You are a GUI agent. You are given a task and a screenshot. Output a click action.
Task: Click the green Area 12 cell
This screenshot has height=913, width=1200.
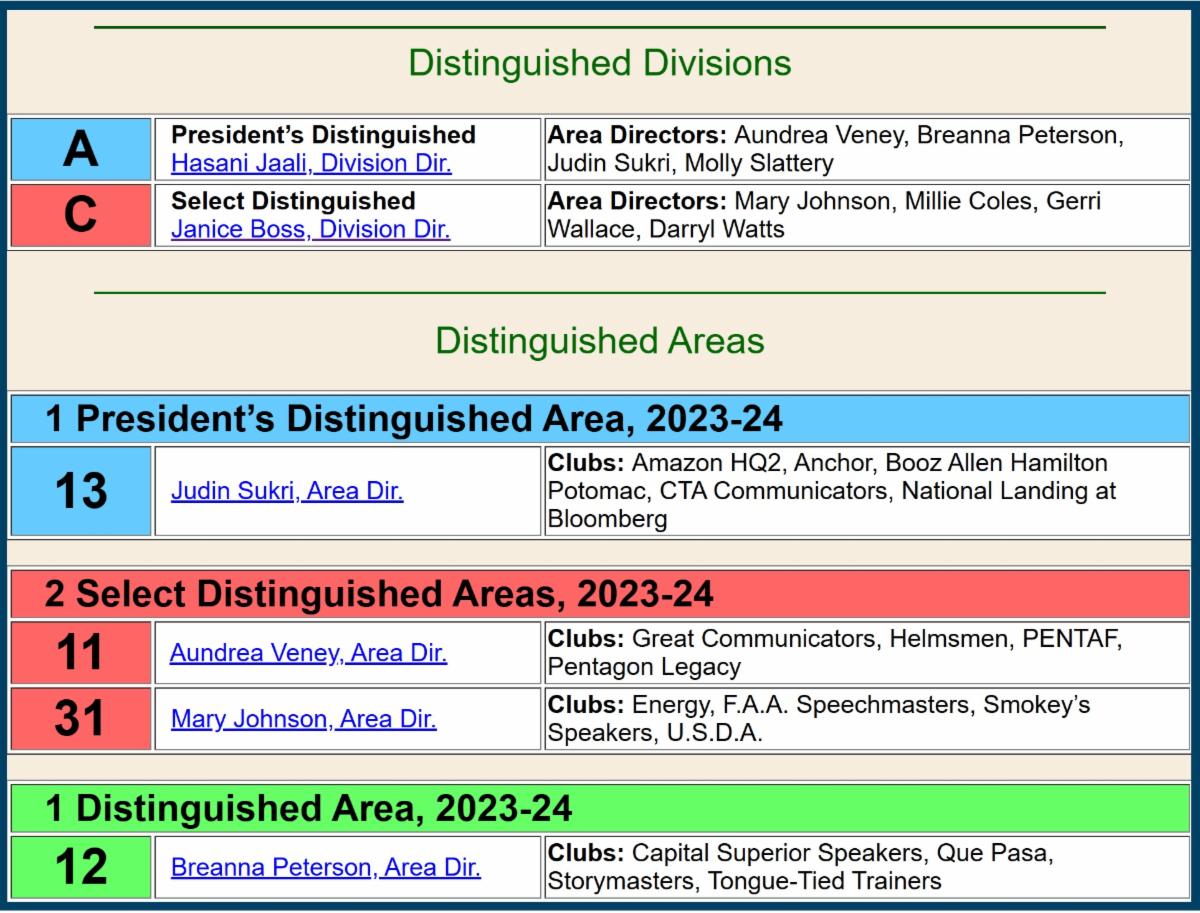[81, 867]
